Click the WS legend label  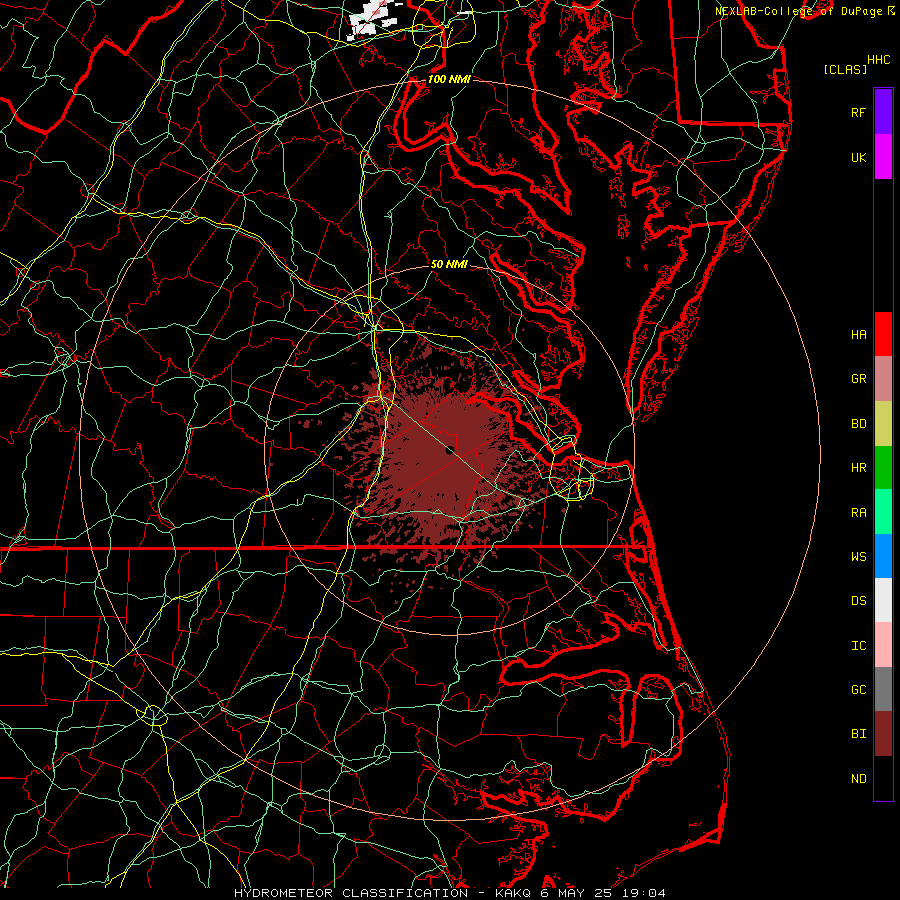tap(858, 557)
